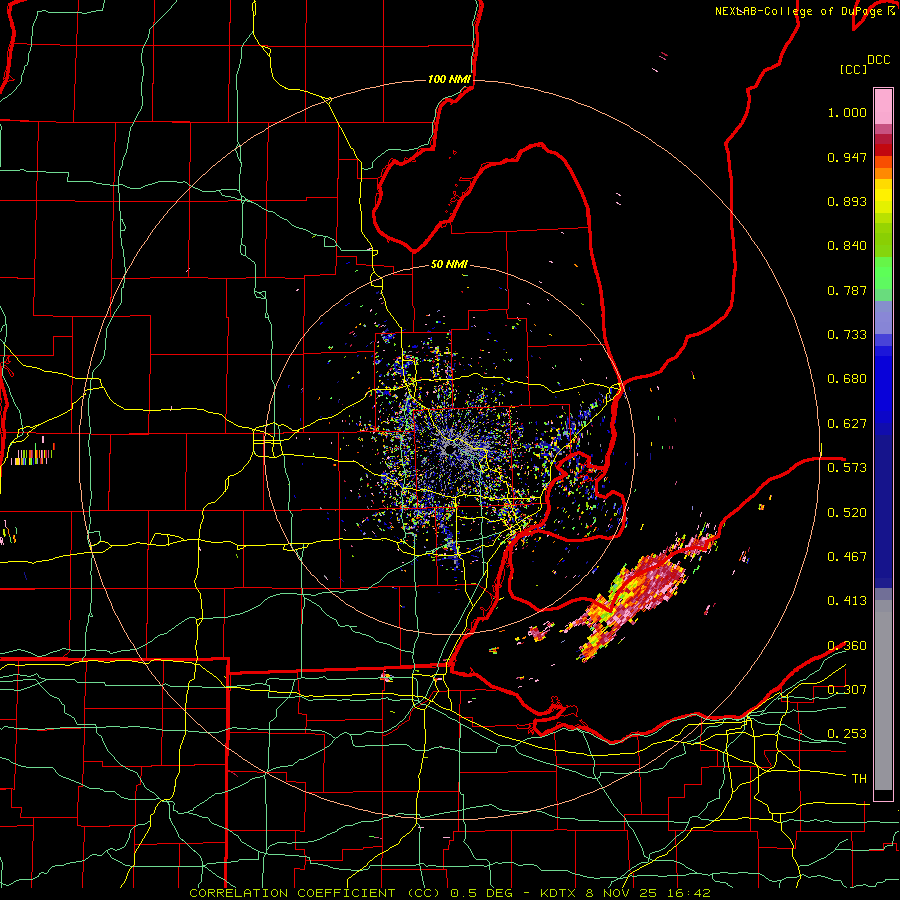The height and width of the screenshot is (900, 900).
Task: Select the 1.000 value on color scale
Action: coord(847,112)
